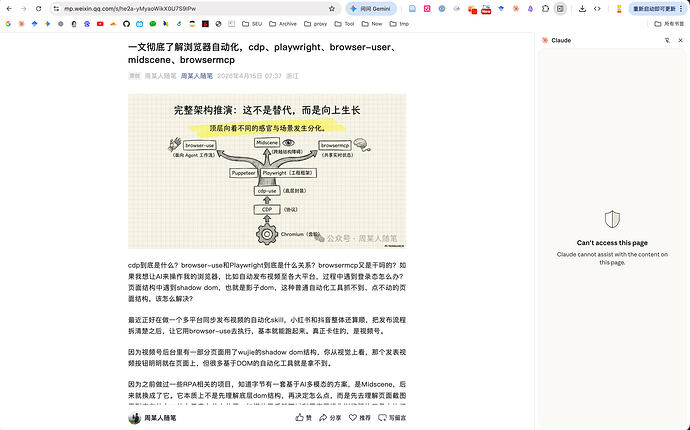Go back to the previous page

tap(9, 8)
